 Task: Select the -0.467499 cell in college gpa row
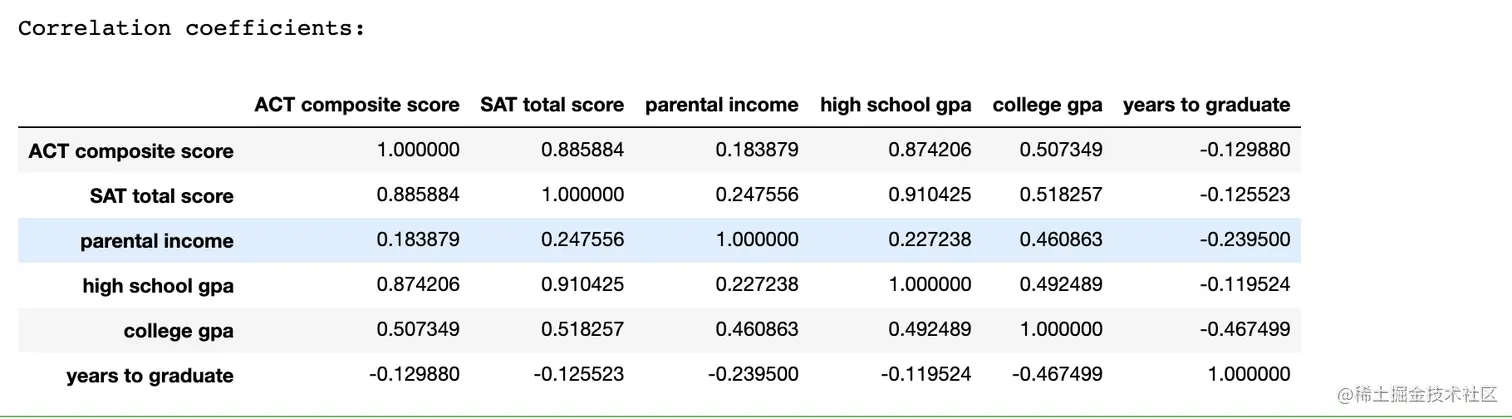point(1246,330)
